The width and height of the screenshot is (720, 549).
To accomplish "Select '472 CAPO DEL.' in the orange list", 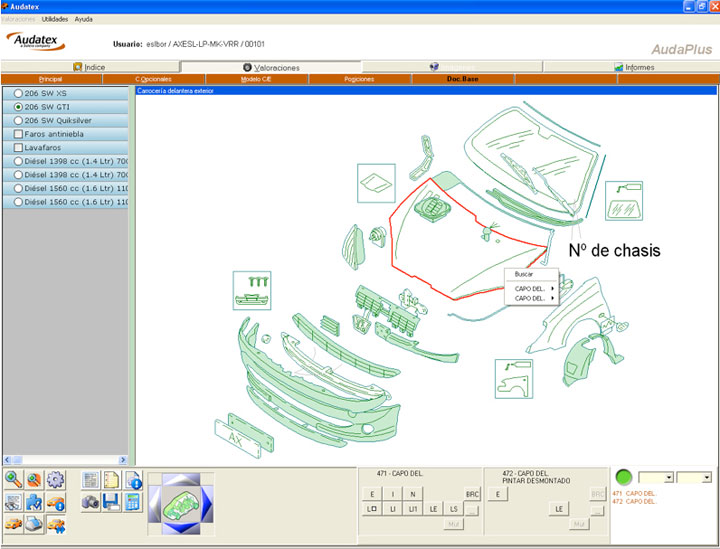I will 634,501.
